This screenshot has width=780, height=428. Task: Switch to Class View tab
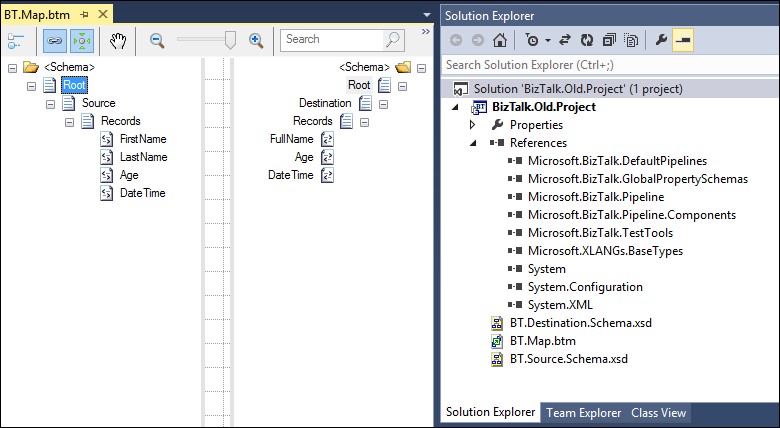659,413
